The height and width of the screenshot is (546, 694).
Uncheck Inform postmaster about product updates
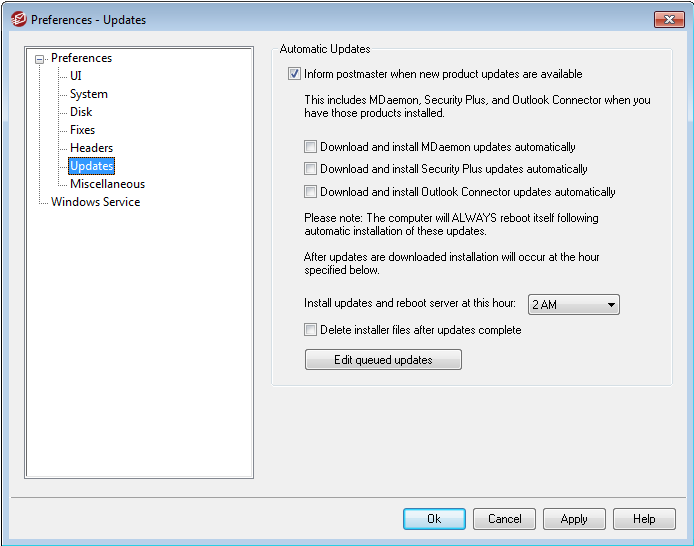pyautogui.click(x=294, y=74)
